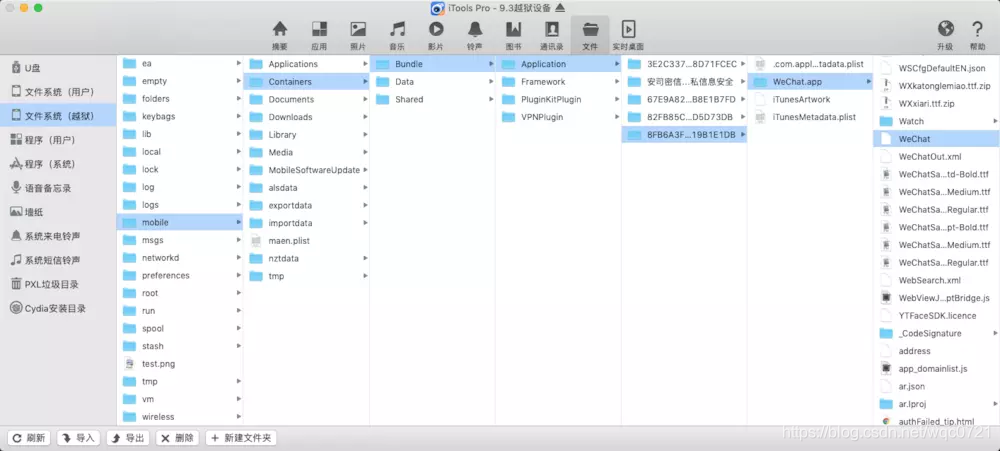Select 程序（系统）in the sidebar
The height and width of the screenshot is (451, 1000).
(59, 164)
